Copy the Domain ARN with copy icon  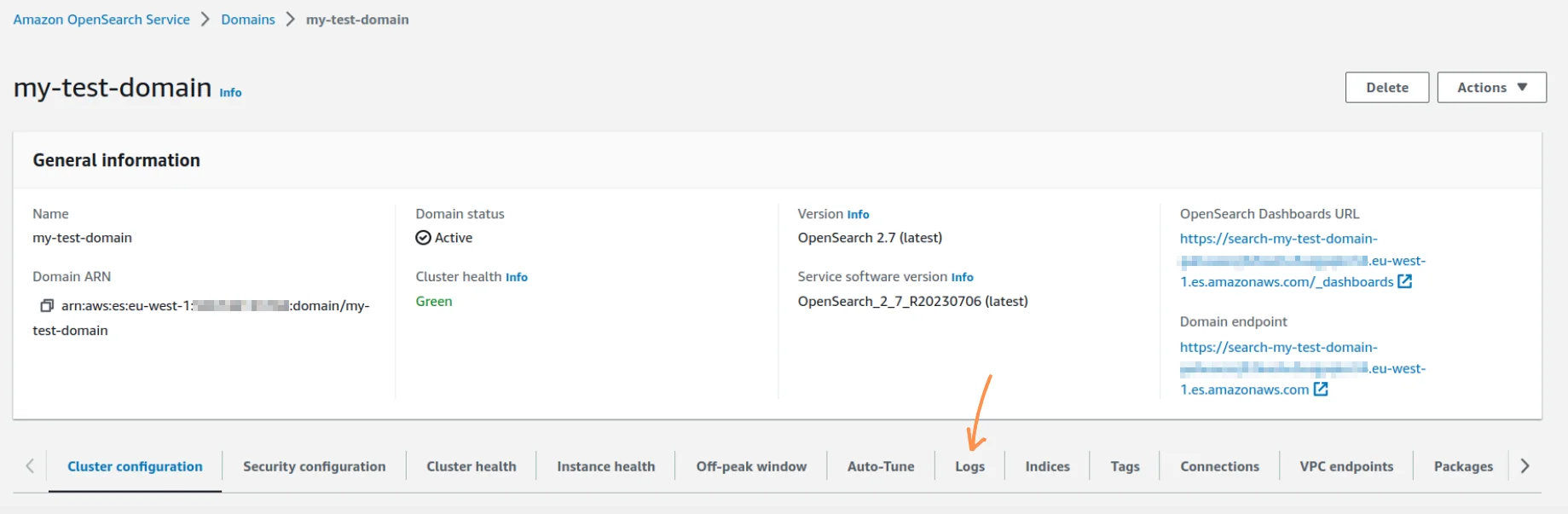tap(47, 305)
